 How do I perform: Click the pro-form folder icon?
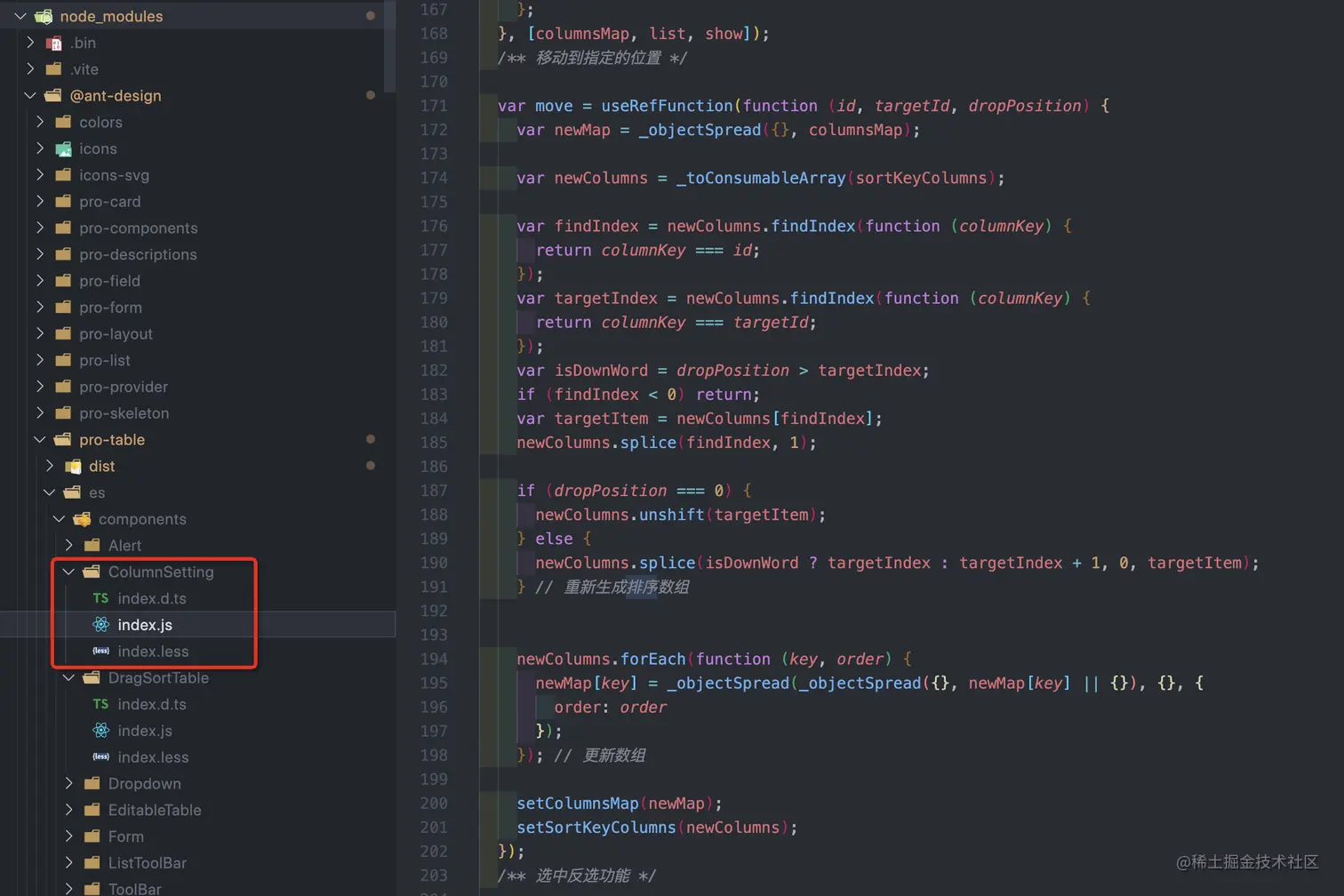[63, 307]
